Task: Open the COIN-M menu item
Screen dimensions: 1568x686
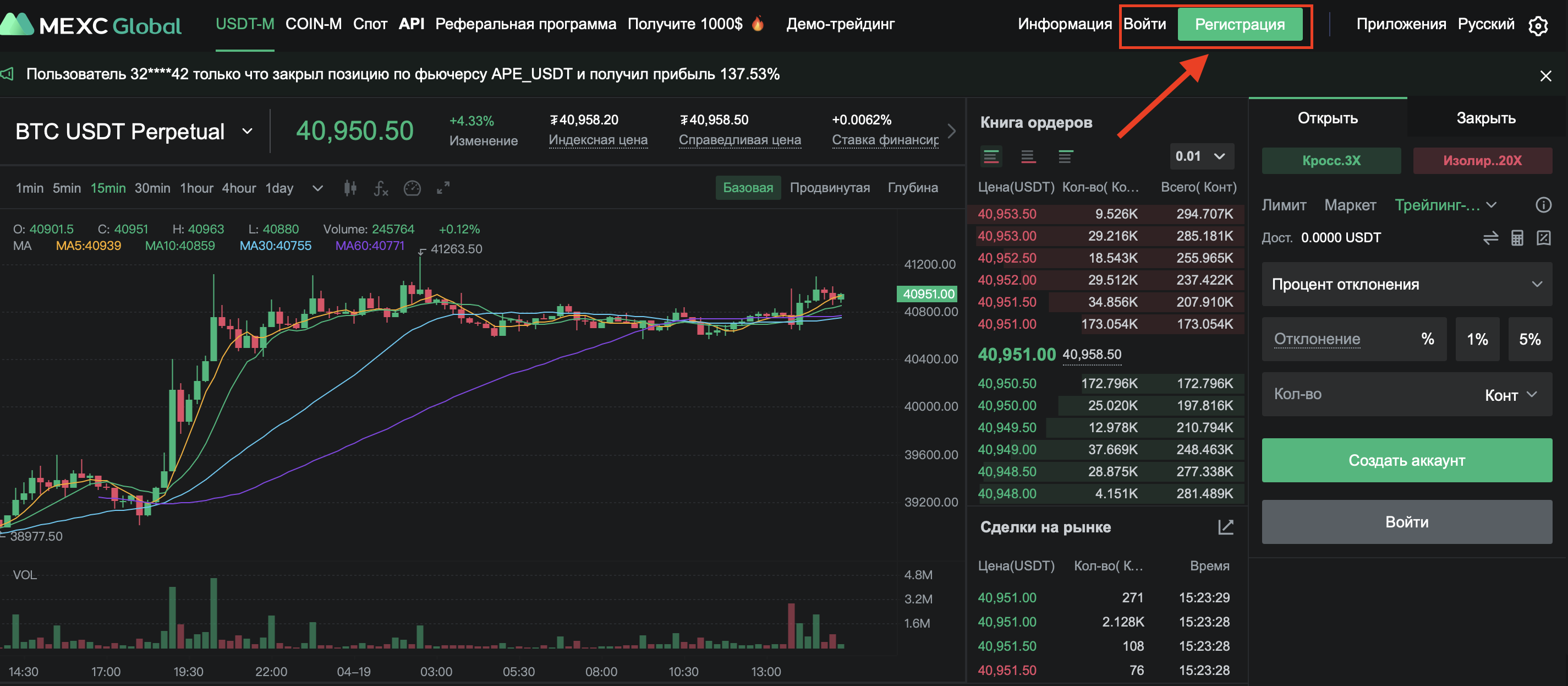Action: [314, 24]
